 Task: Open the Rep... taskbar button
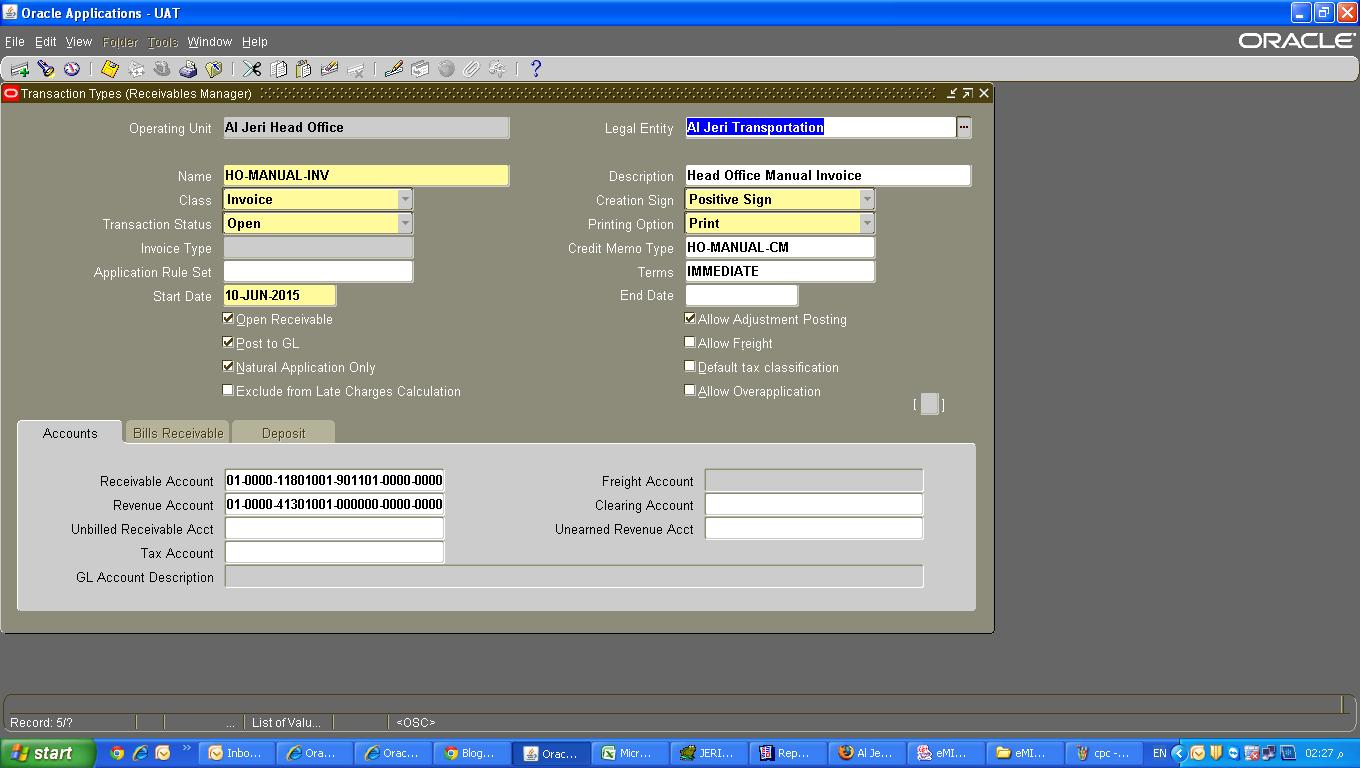789,753
